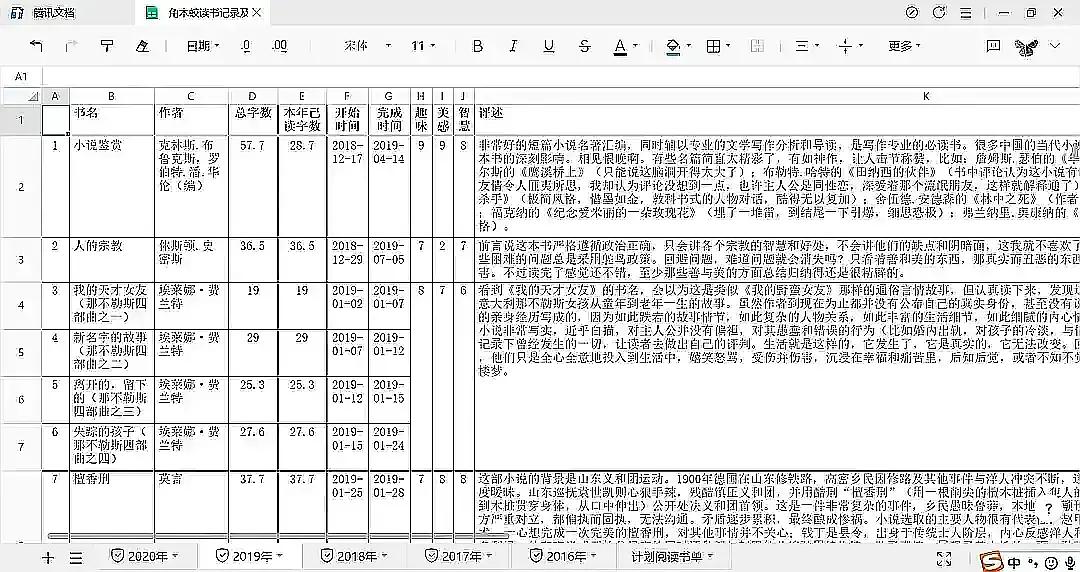Image resolution: width=1080 pixels, height=572 pixels.
Task: Apply the font color with the A icon
Action: click(619, 46)
